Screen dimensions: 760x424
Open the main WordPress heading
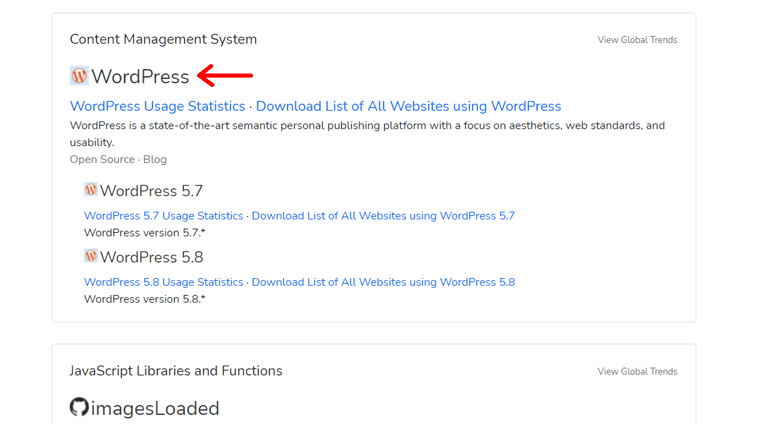140,77
